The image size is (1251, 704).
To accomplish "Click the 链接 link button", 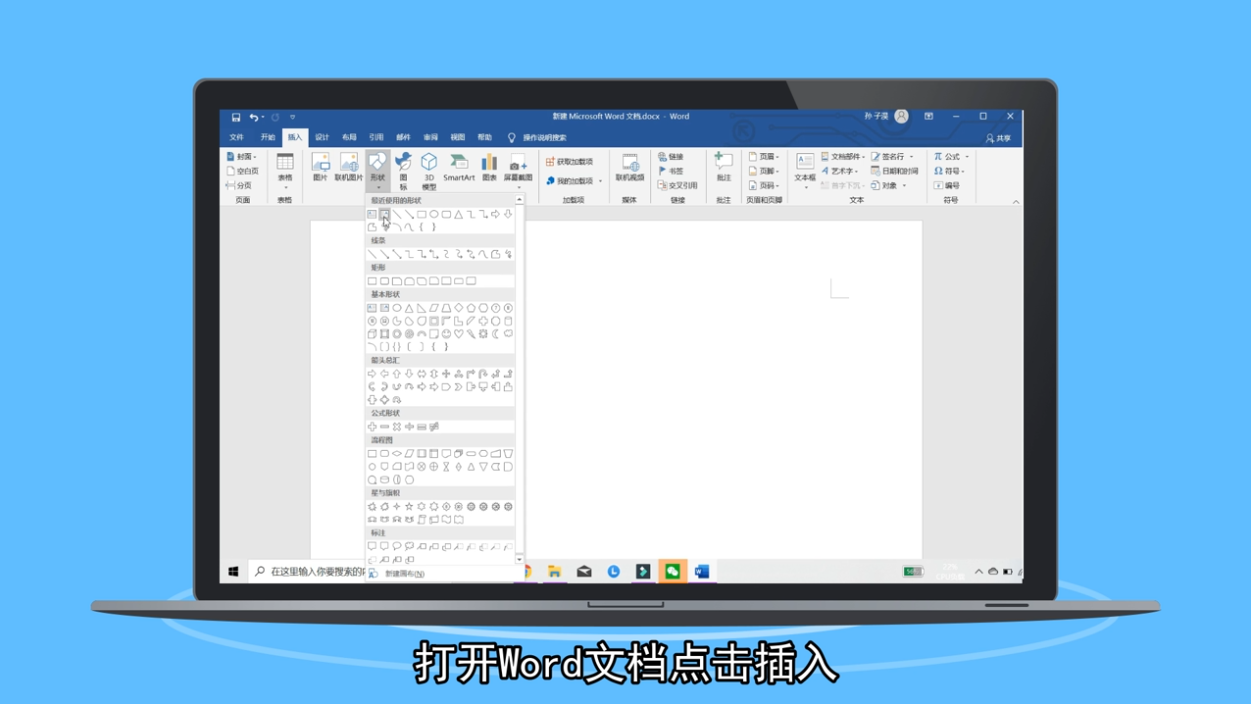I will coord(671,157).
